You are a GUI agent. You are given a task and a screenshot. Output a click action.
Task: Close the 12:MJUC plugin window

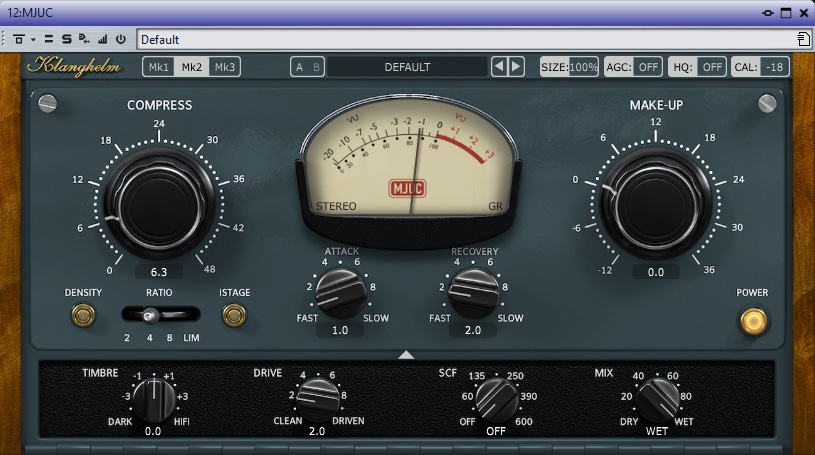(x=804, y=13)
